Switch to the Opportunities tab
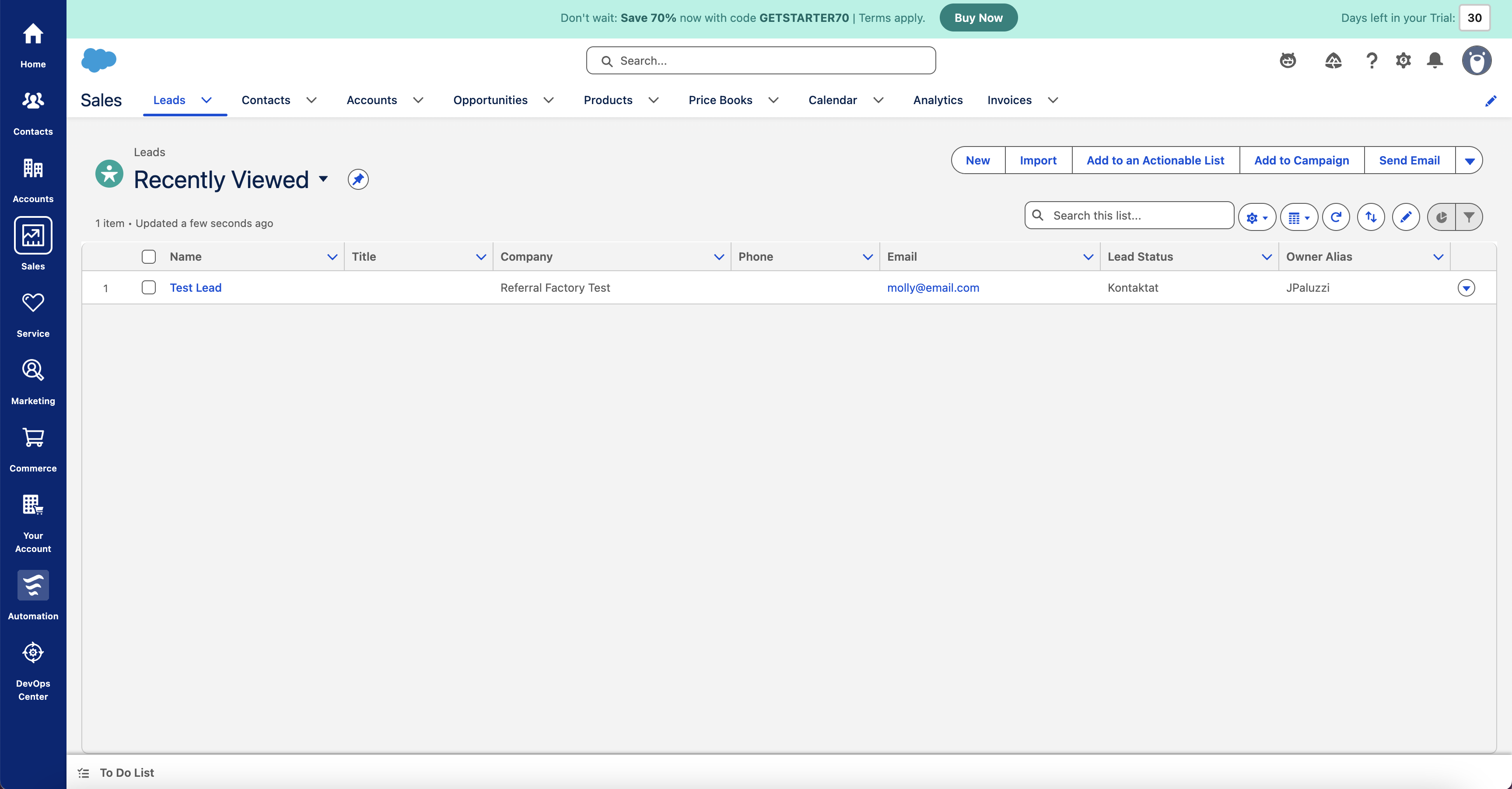 tap(490, 100)
